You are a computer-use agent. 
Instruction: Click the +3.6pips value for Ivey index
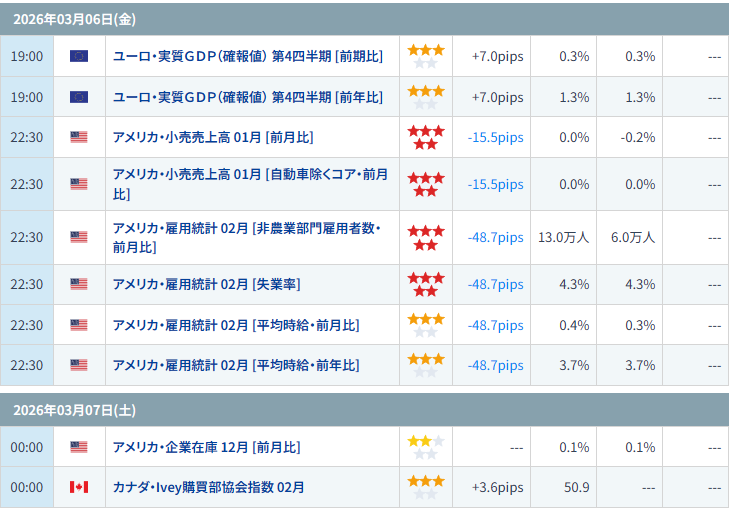click(x=497, y=487)
